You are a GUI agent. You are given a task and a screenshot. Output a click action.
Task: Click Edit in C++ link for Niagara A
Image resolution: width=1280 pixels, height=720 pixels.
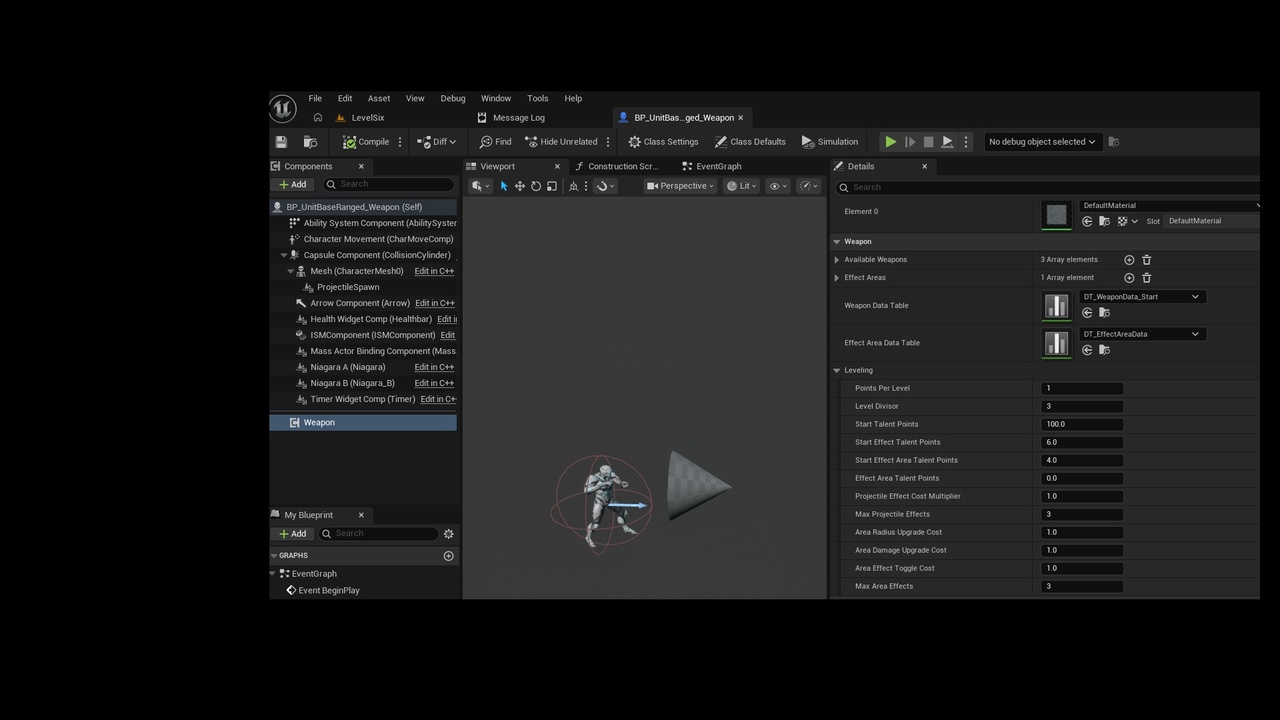[x=434, y=367]
